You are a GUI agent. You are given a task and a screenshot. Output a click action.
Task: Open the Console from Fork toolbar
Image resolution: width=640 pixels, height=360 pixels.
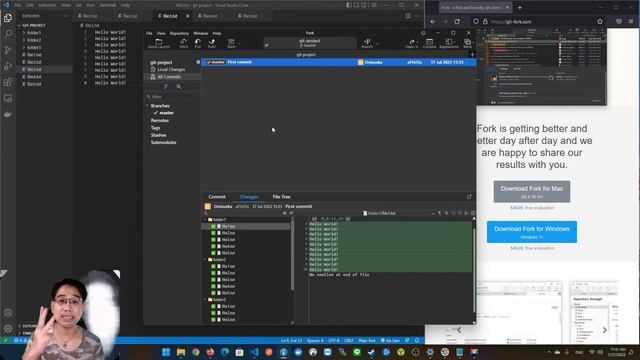(x=429, y=43)
